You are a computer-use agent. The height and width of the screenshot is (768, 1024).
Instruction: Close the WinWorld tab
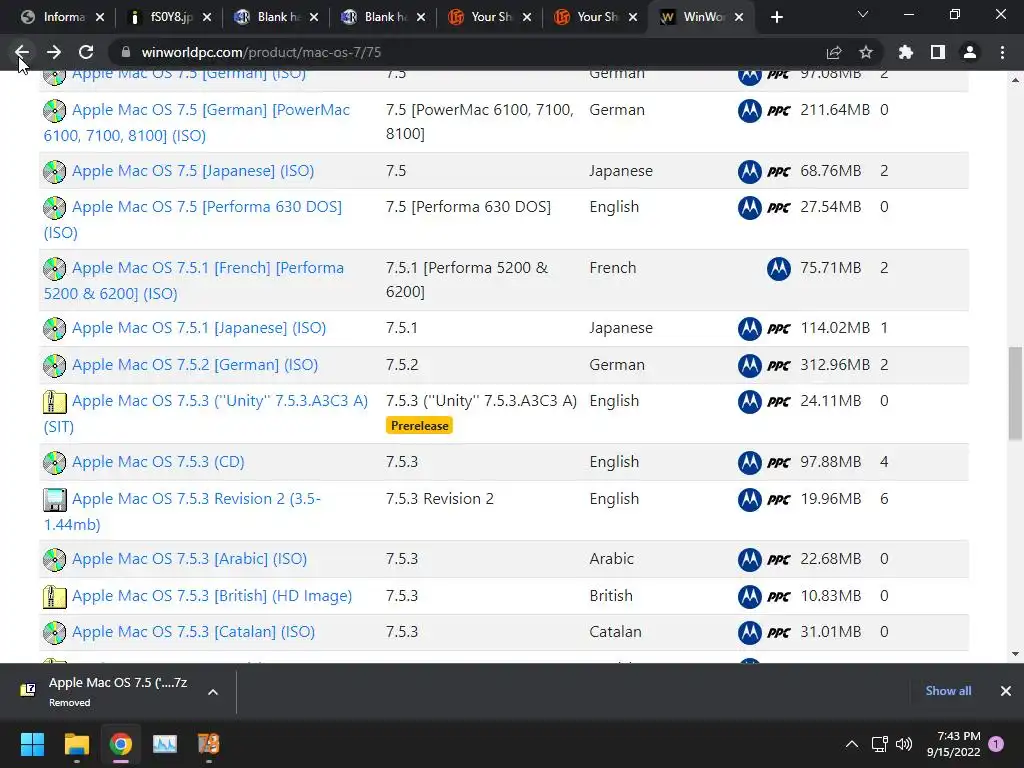[739, 18]
